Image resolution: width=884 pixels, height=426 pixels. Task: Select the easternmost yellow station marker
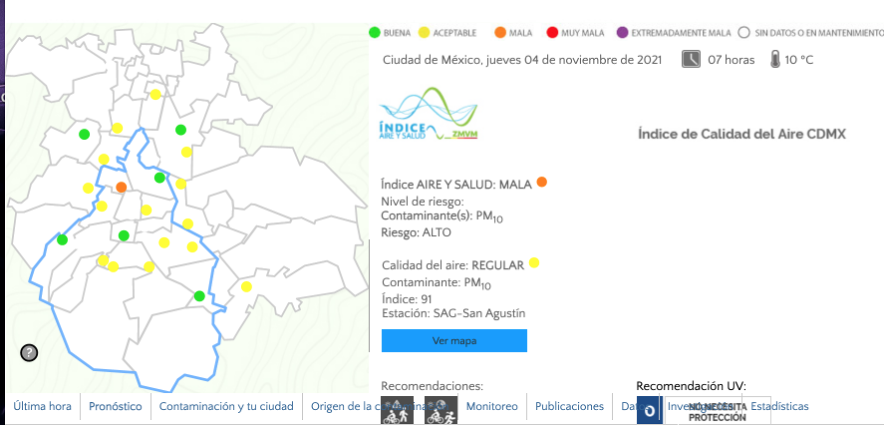pos(245,287)
